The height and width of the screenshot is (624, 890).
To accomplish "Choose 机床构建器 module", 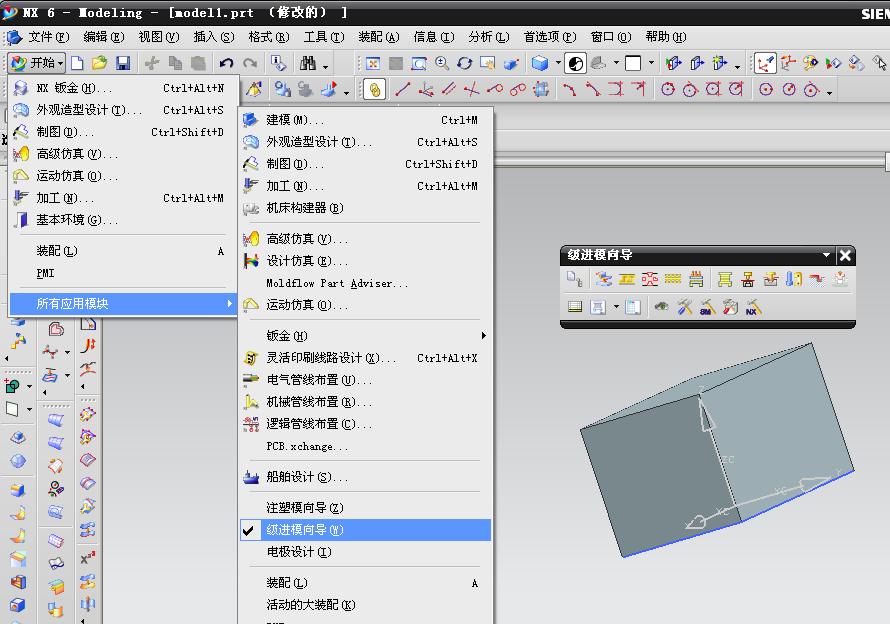I will point(365,208).
